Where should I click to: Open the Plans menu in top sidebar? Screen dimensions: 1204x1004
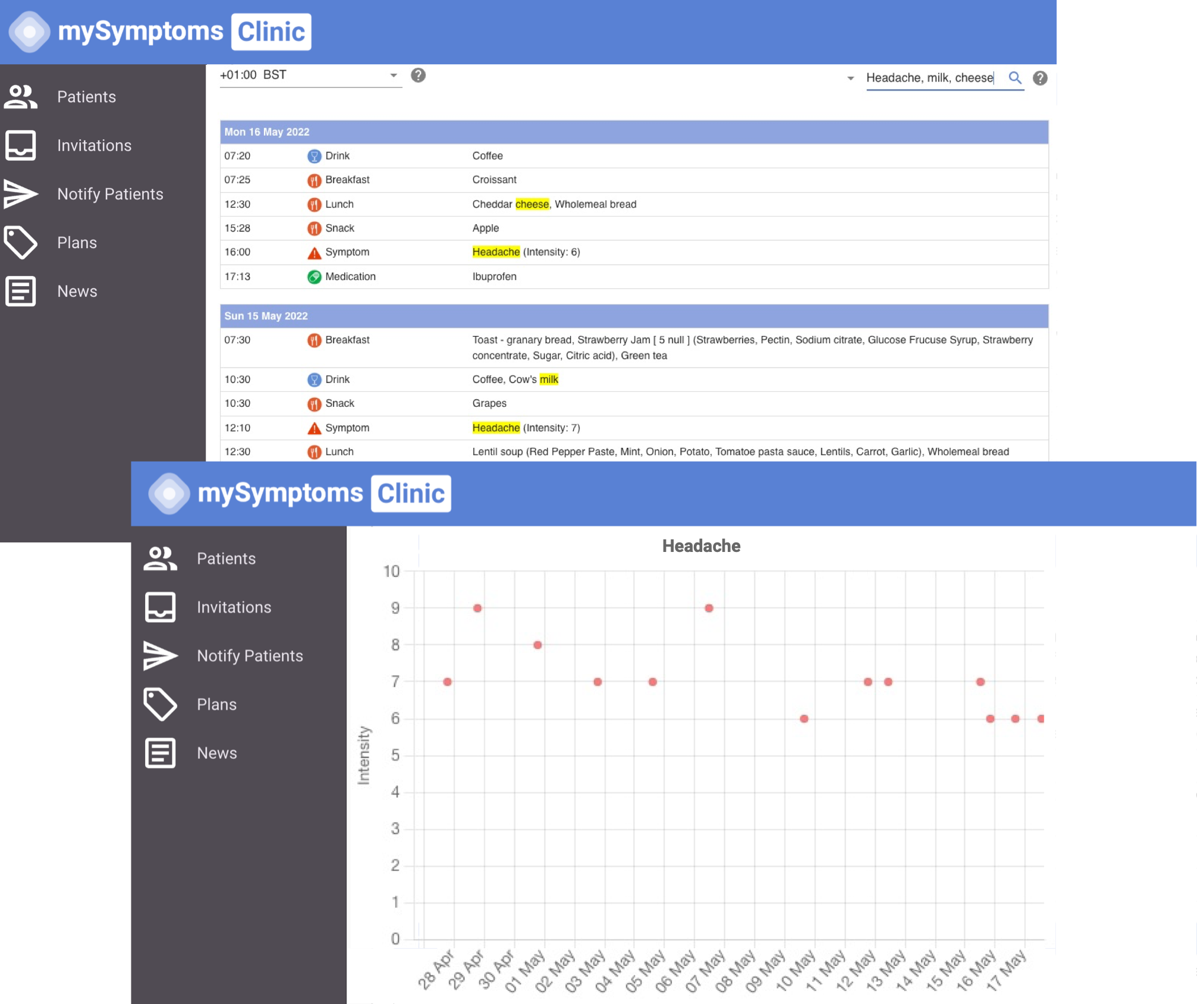[77, 243]
